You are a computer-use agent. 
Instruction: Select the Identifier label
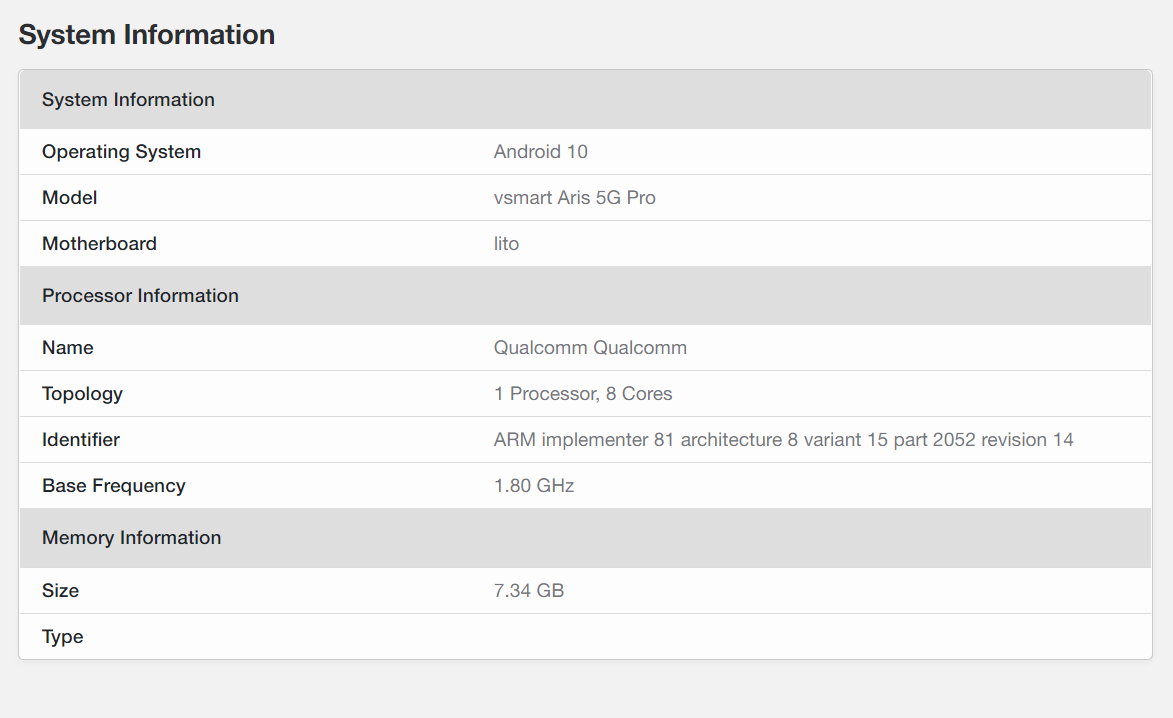80,440
